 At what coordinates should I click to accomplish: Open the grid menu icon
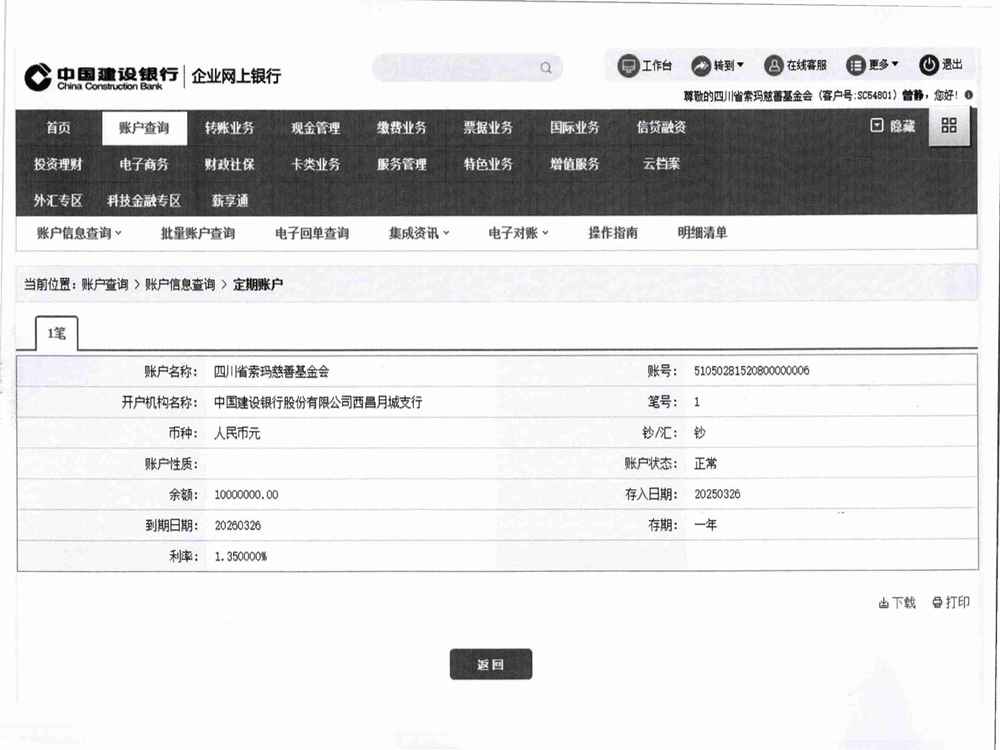coord(949,126)
